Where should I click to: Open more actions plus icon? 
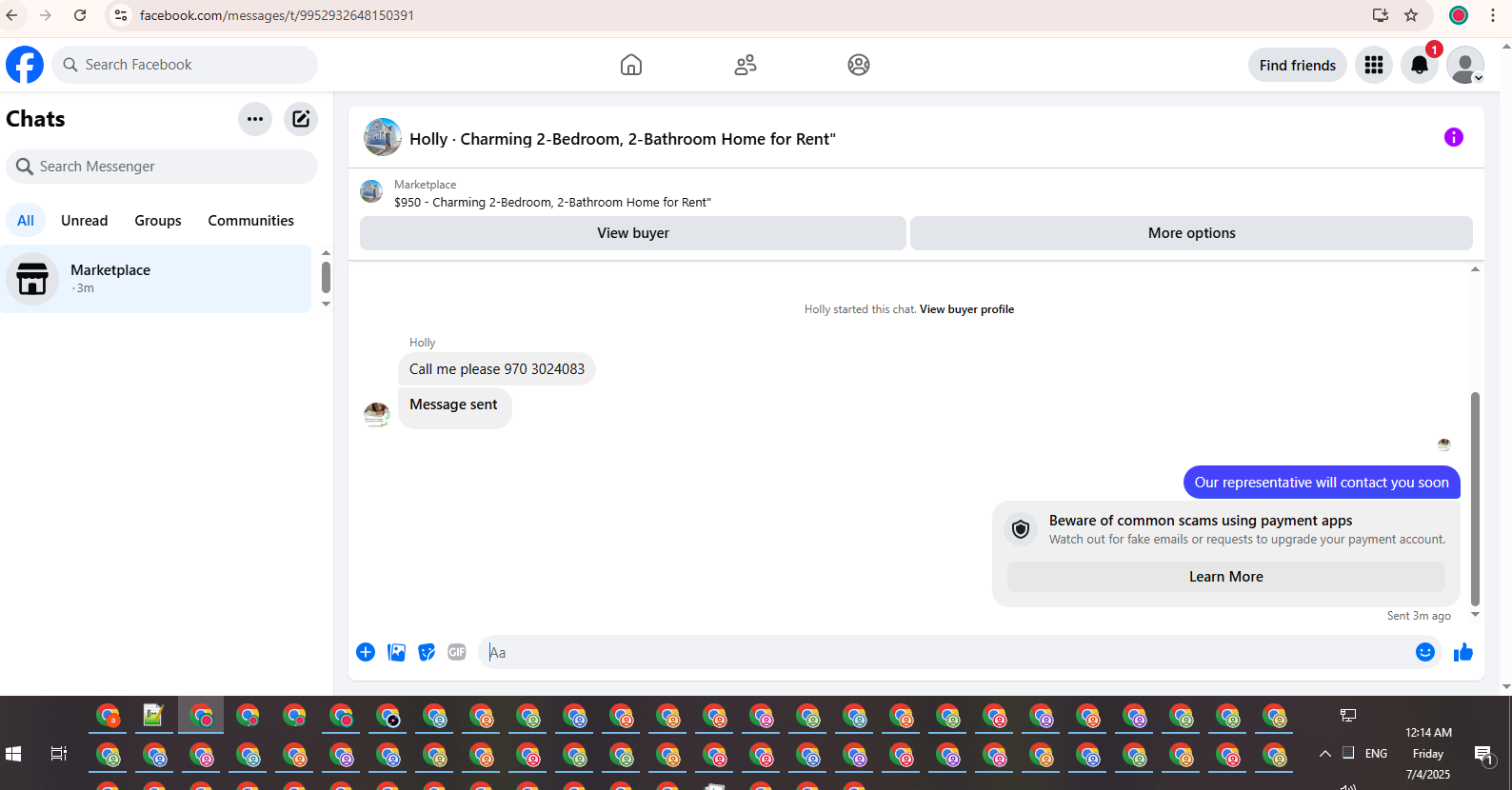click(x=366, y=652)
